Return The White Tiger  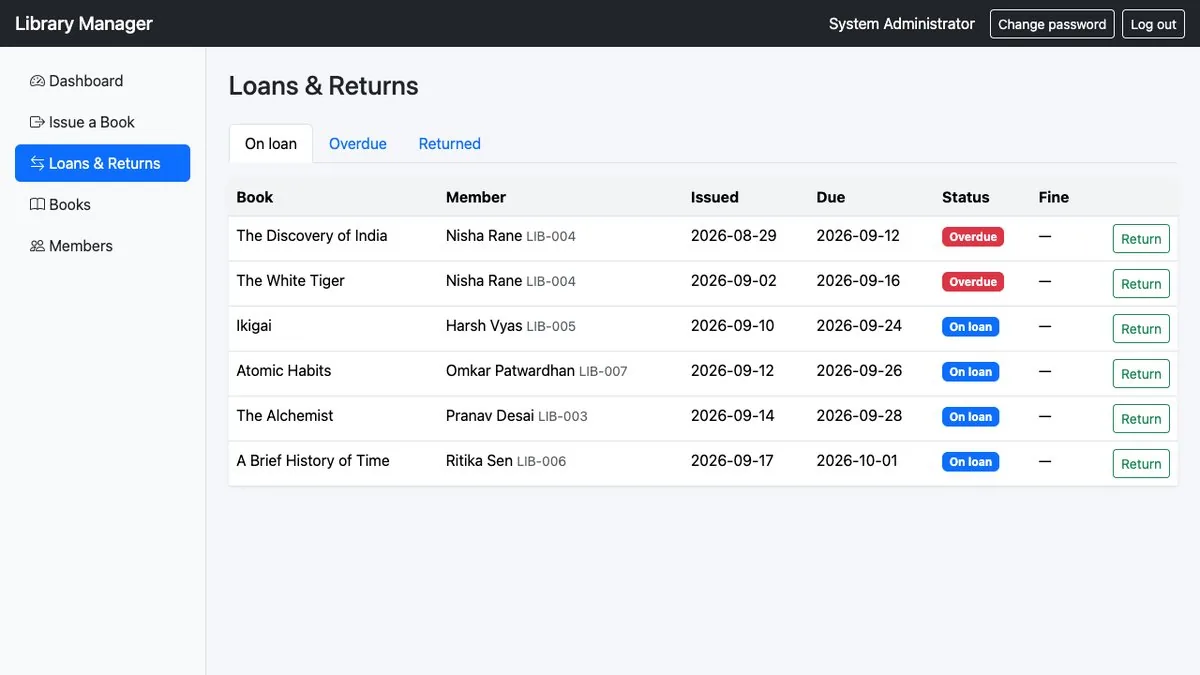pos(1141,284)
